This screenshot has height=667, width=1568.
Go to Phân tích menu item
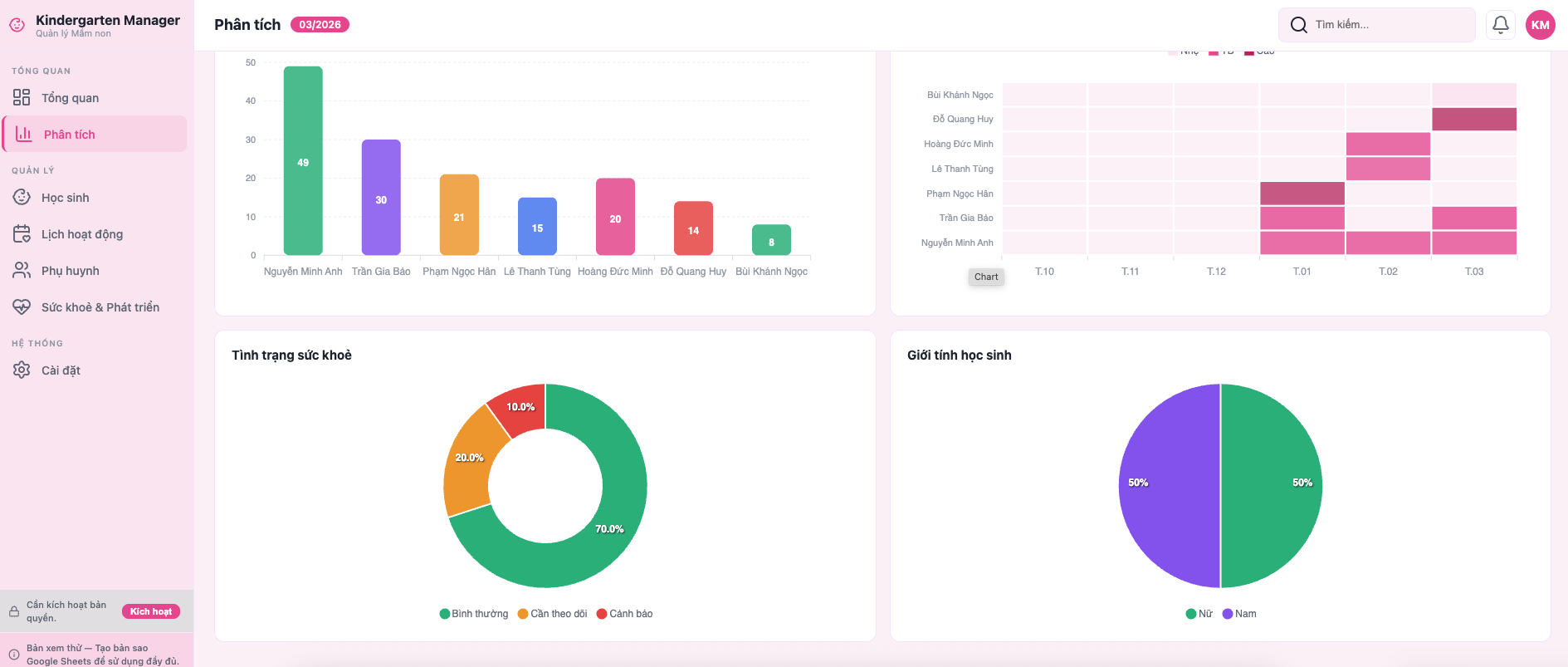click(95, 135)
